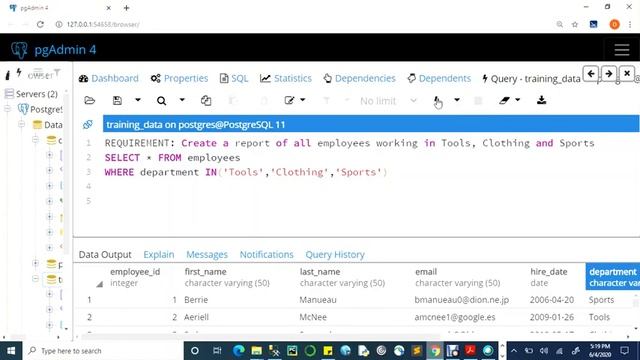Viewport: 640px width, 360px height.
Task: Click the Edit pencil icon
Action: pyautogui.click(x=289, y=100)
